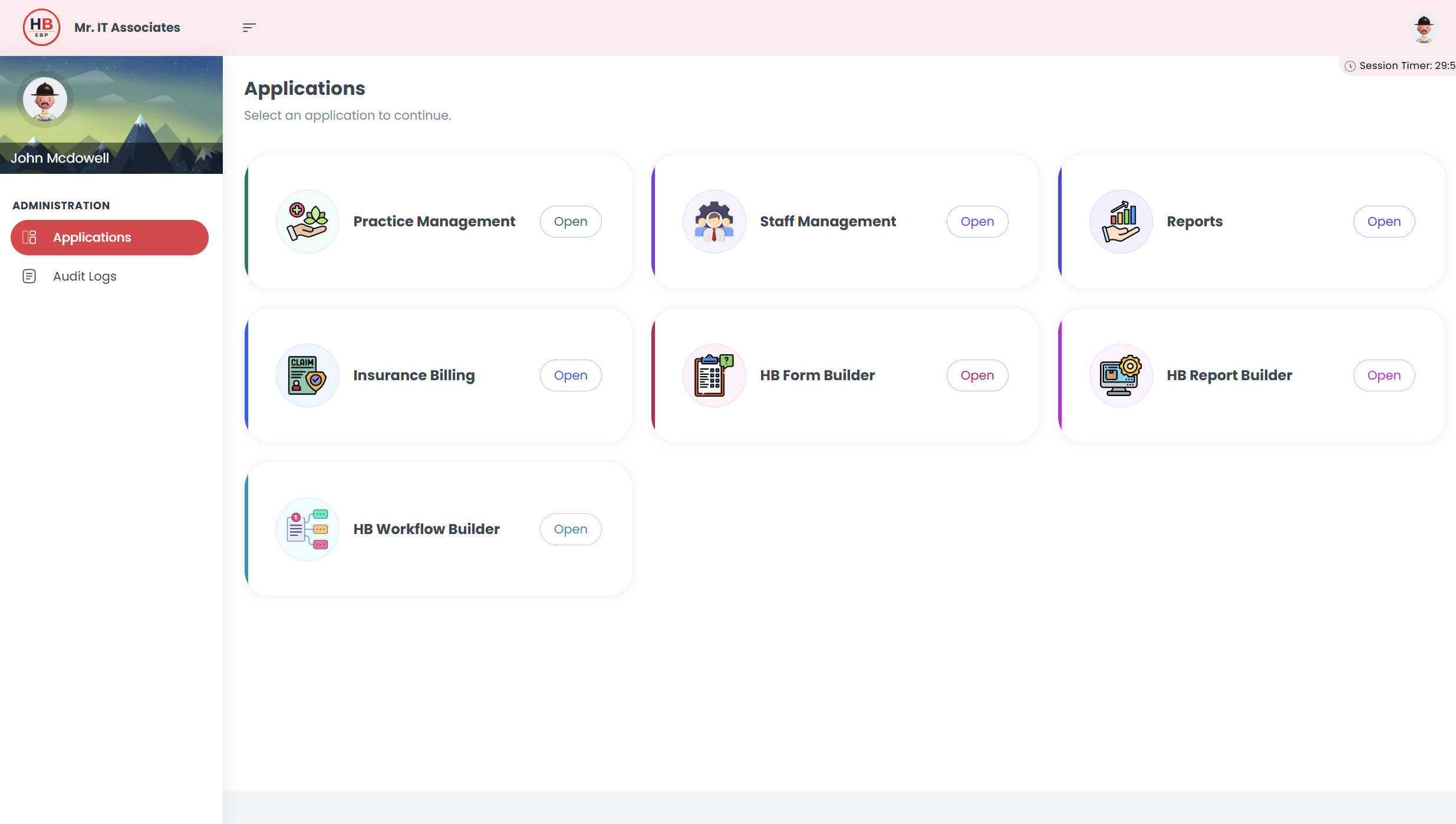Image resolution: width=1456 pixels, height=824 pixels.
Task: Open the Practice Management application
Action: point(571,222)
